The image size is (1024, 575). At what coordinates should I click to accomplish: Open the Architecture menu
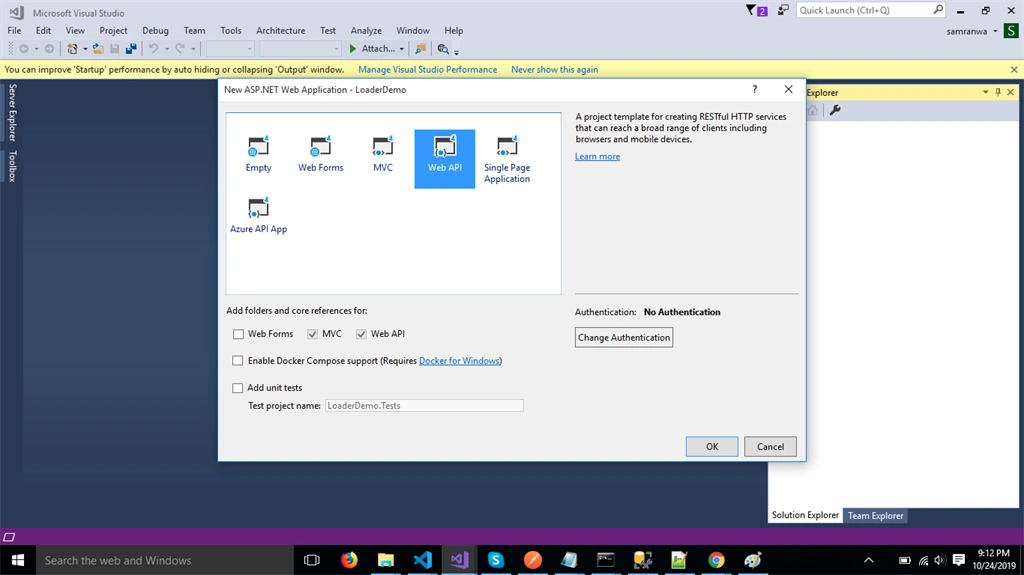(281, 31)
